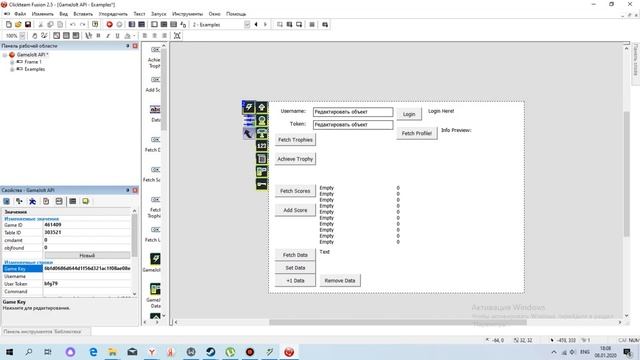Open the 100% zoom dropdown

[22, 36]
